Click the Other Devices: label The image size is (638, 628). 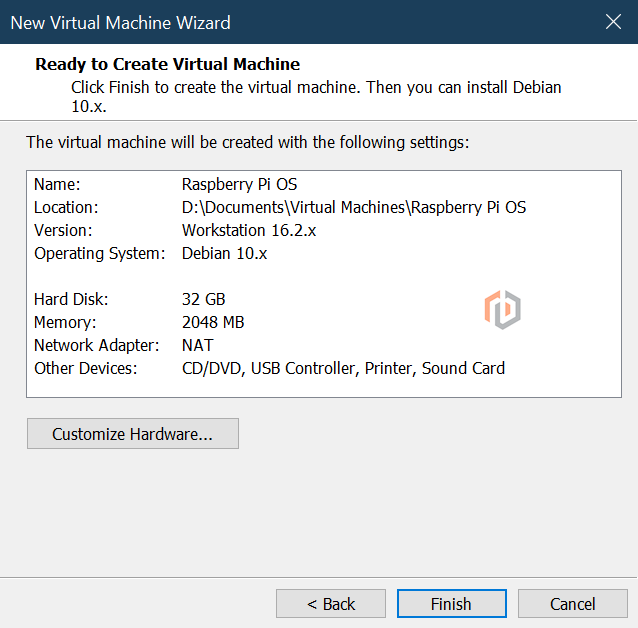(x=85, y=368)
